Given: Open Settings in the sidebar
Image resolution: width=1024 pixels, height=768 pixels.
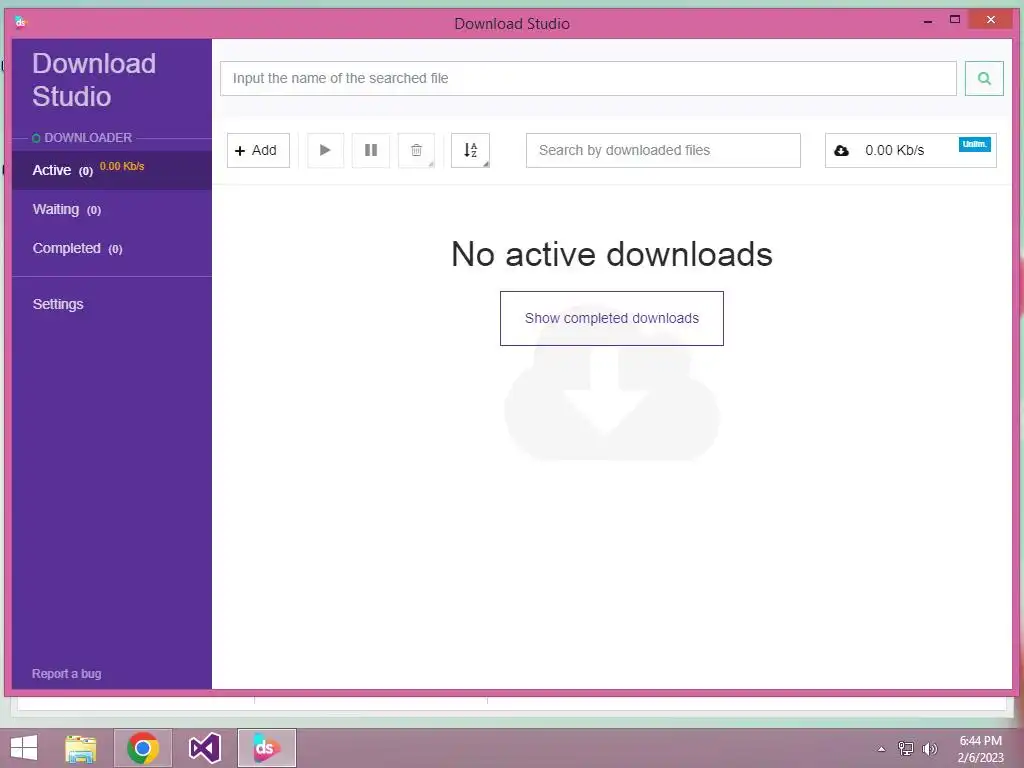Looking at the screenshot, I should point(58,304).
